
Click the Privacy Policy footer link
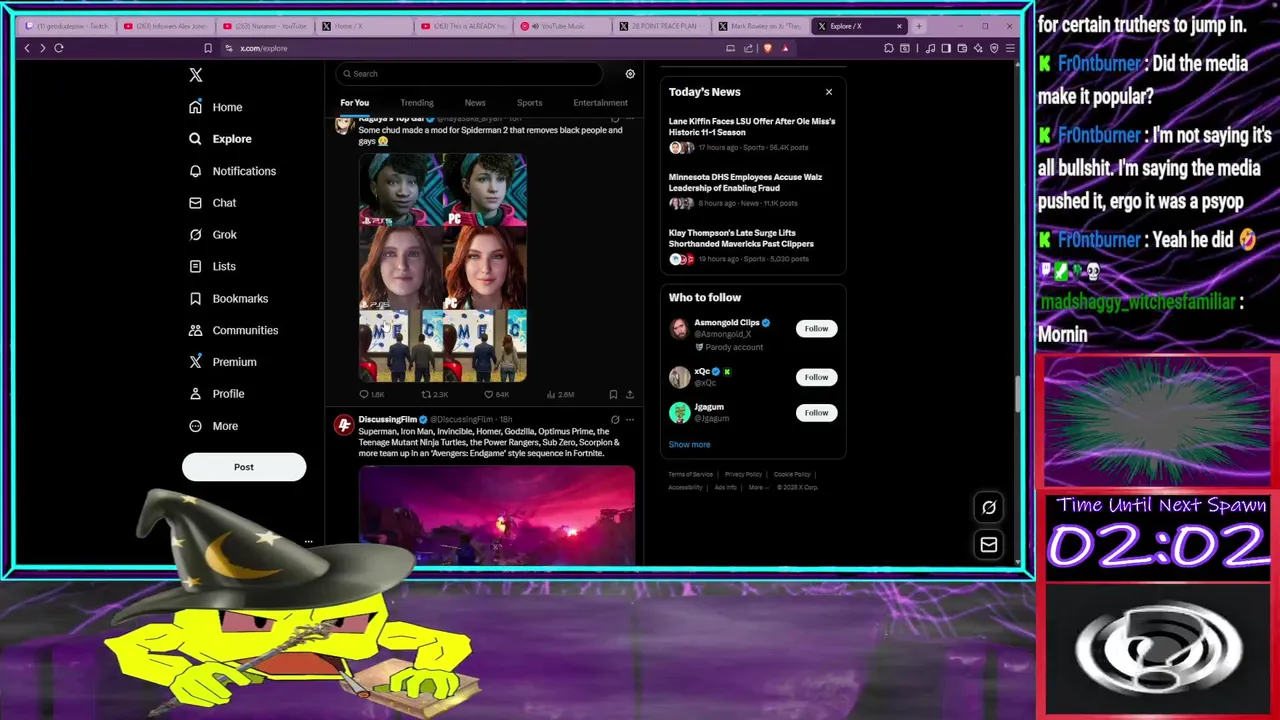(x=743, y=474)
